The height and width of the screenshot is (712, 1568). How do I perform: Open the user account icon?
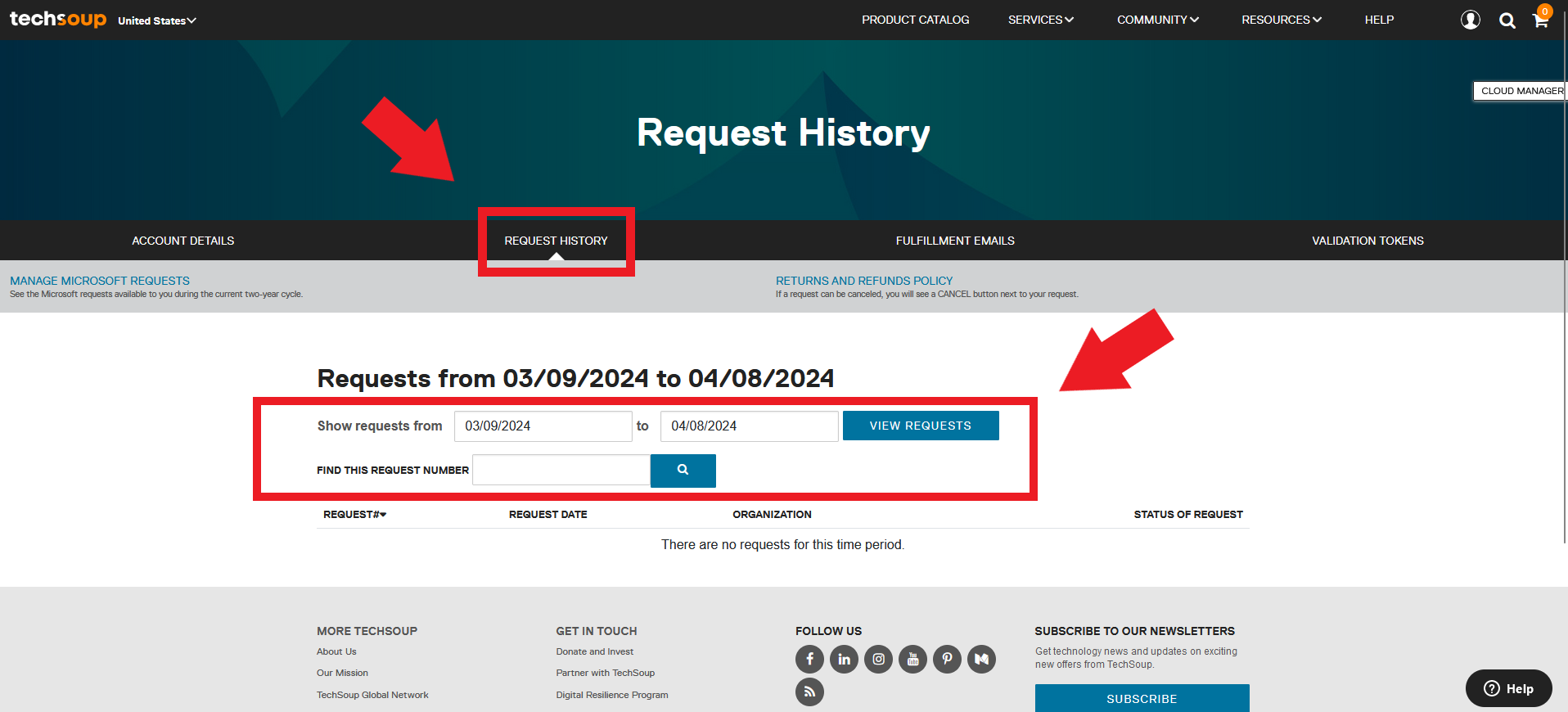pos(1471,20)
